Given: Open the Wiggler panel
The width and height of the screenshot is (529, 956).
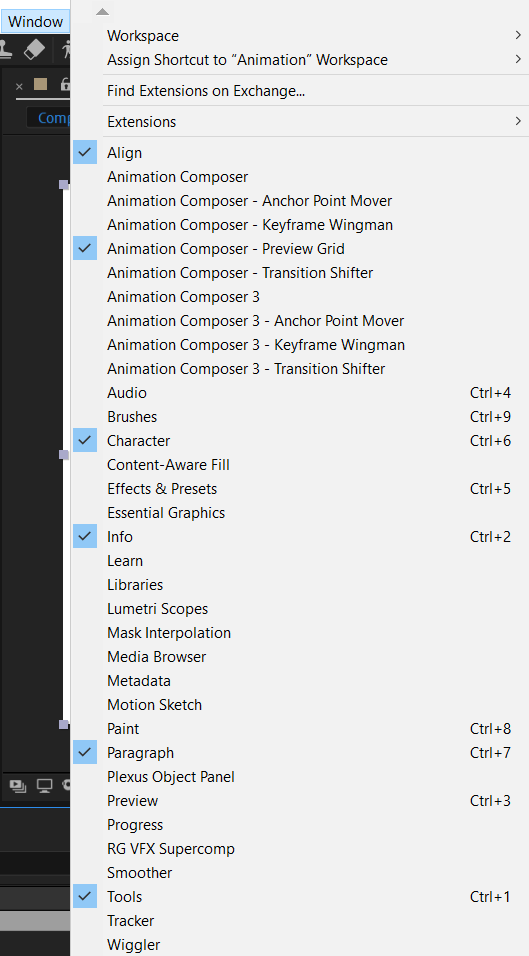Looking at the screenshot, I should click(299, 945).
